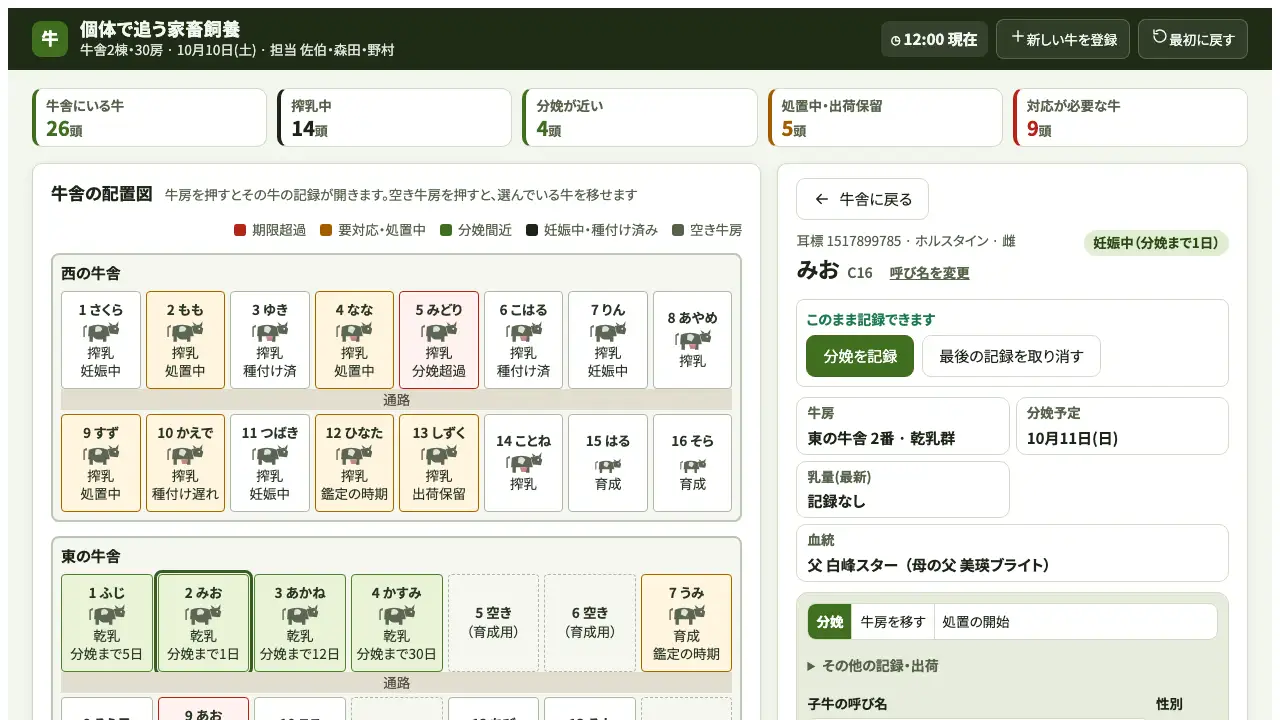Click the 血統 父 白峰スター field

click(x=1012, y=553)
